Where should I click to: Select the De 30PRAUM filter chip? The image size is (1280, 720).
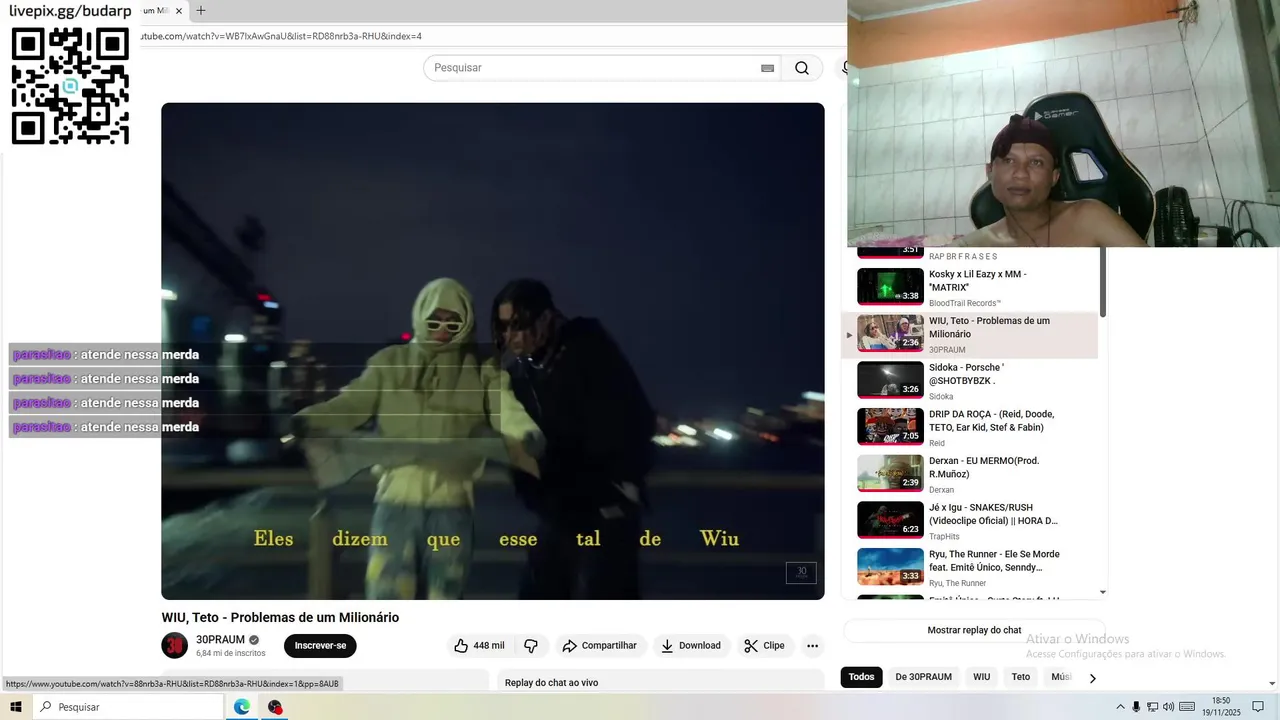923,677
